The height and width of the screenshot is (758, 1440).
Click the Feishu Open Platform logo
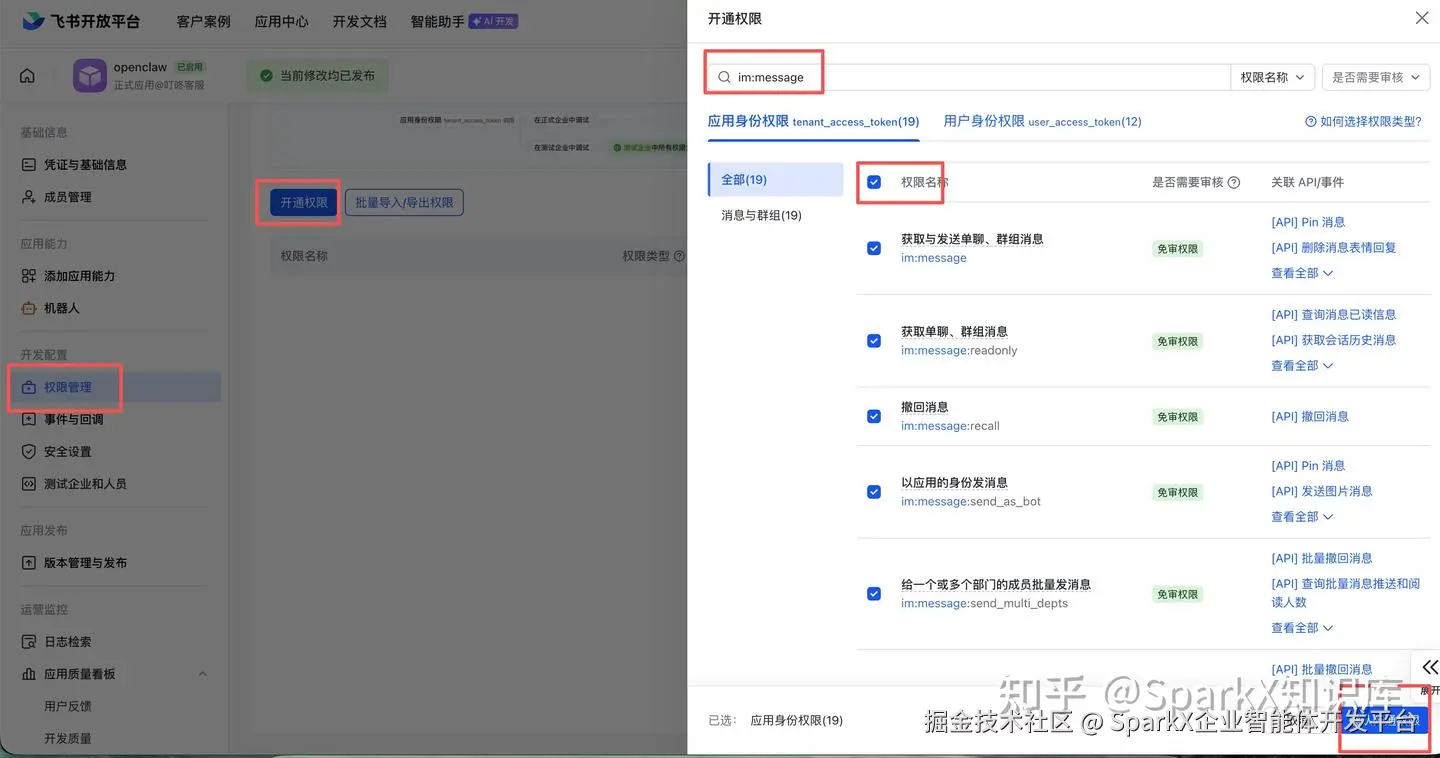click(81, 21)
